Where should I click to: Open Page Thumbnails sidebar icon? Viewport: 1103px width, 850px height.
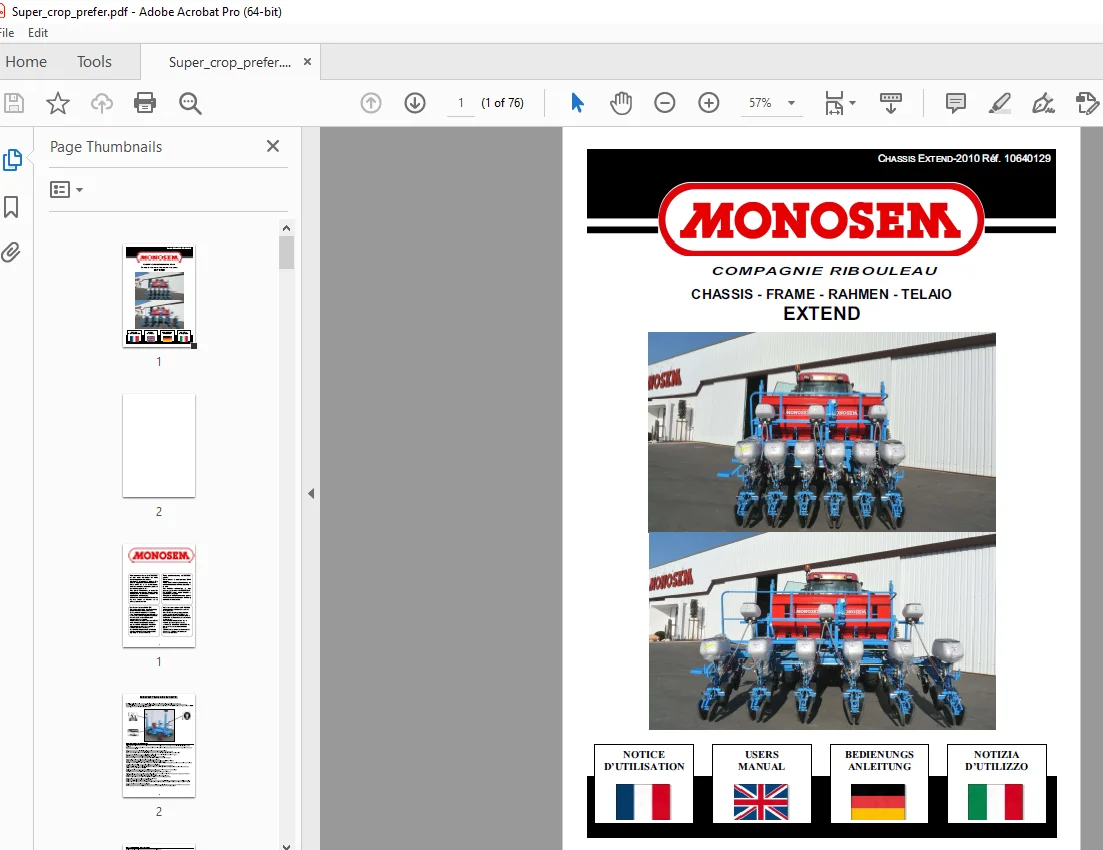12,160
